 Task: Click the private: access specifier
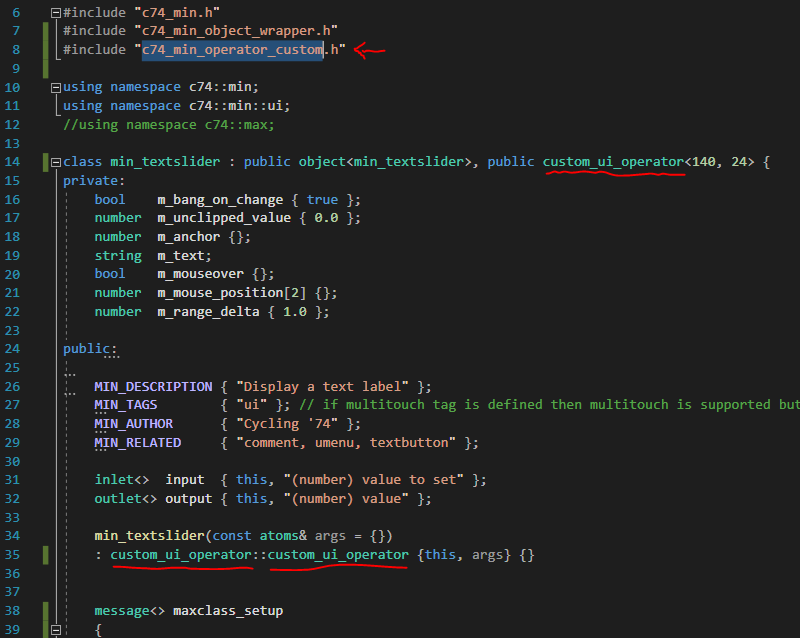[x=94, y=181]
